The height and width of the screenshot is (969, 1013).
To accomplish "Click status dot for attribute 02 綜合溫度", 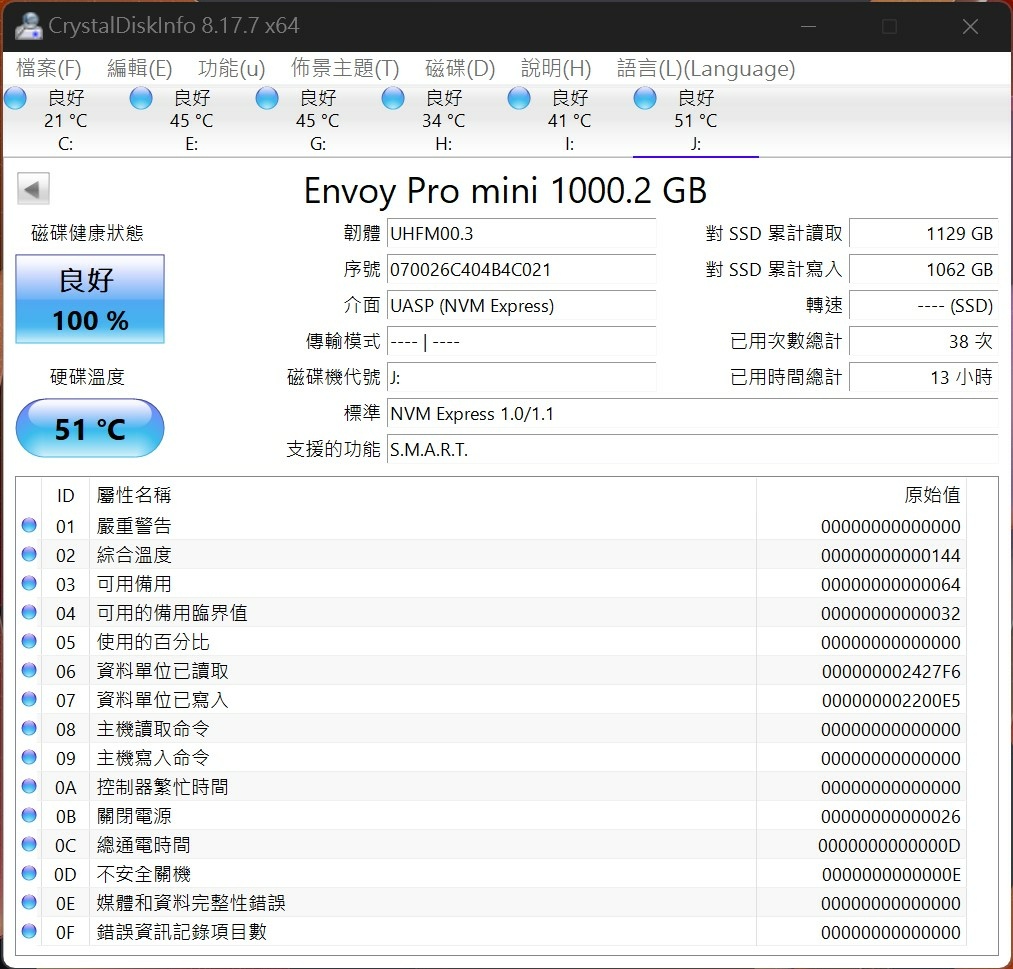I will tap(29, 554).
